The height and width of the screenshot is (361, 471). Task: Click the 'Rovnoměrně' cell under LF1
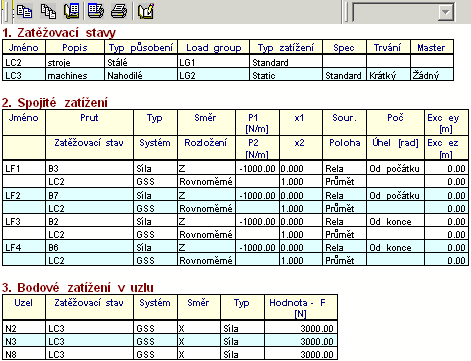206,181
